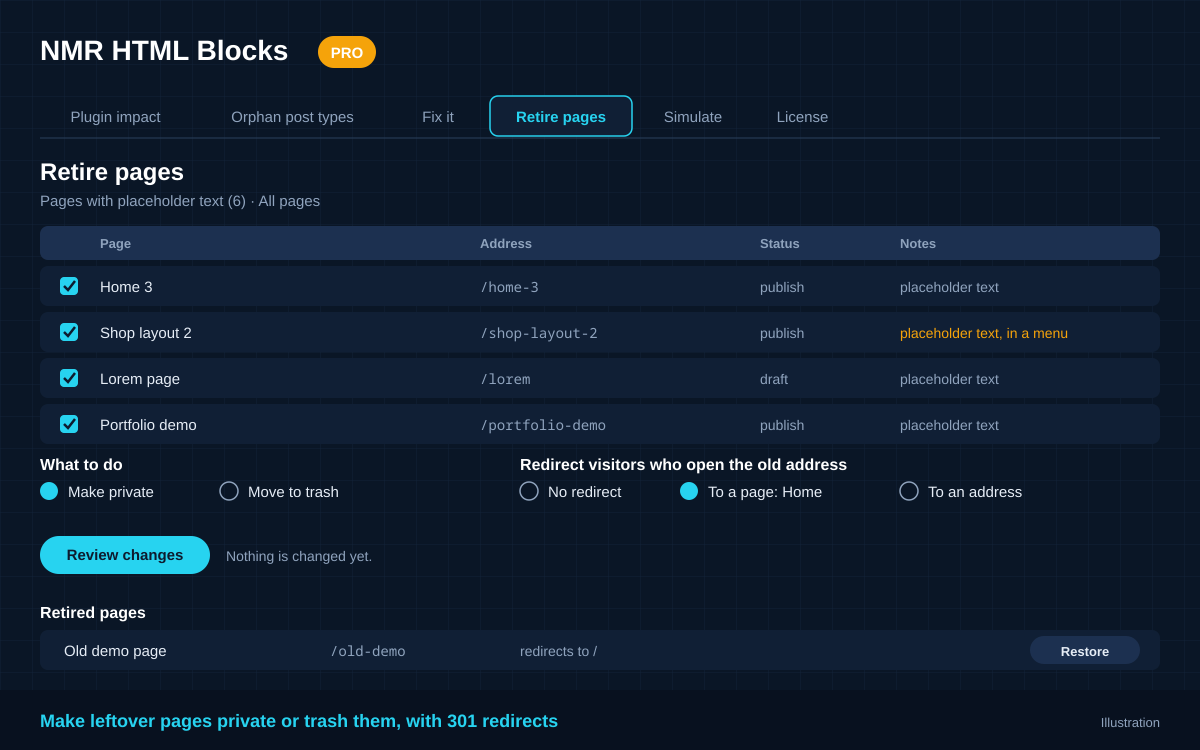Switch to the Simulate tab
1200x750 pixels.
pos(693,117)
